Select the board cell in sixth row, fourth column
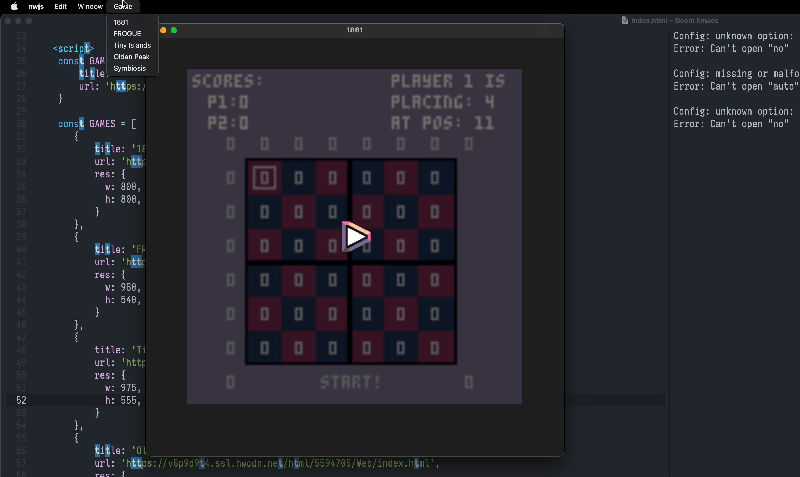Screen dimensions: 800x477 tap(367, 348)
